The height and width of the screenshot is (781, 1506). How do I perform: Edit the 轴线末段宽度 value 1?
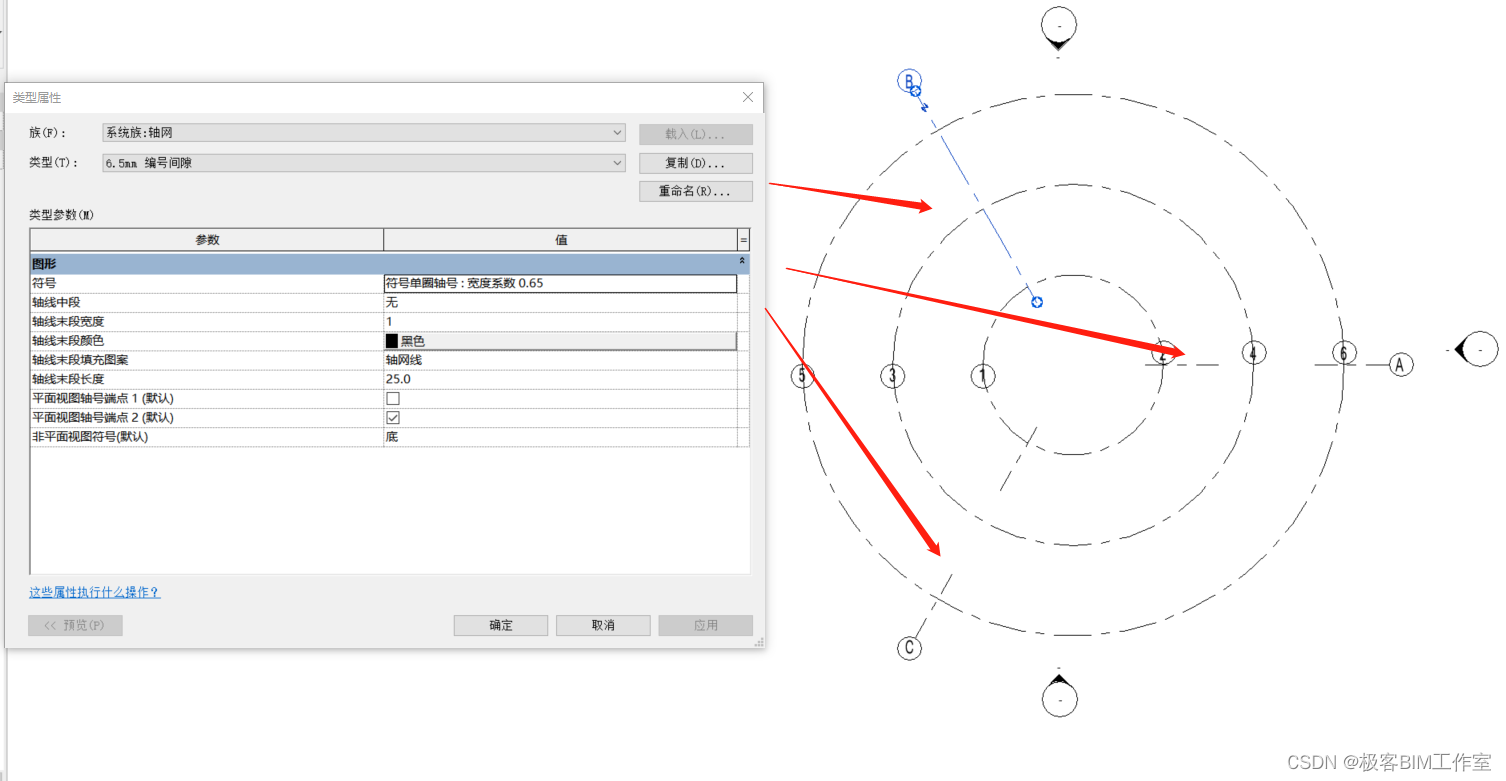point(560,321)
